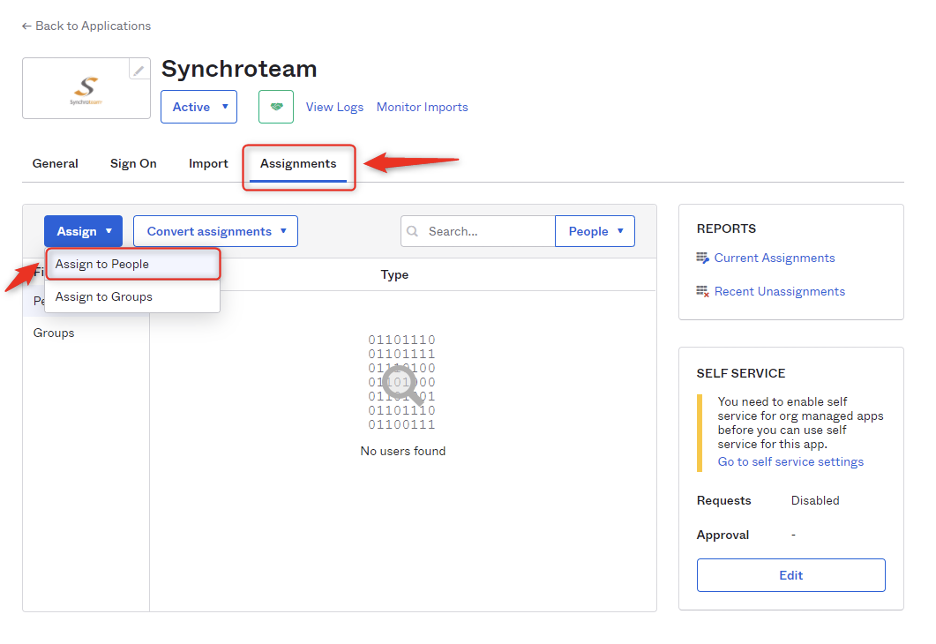Click the Synchroteam app title

[239, 69]
